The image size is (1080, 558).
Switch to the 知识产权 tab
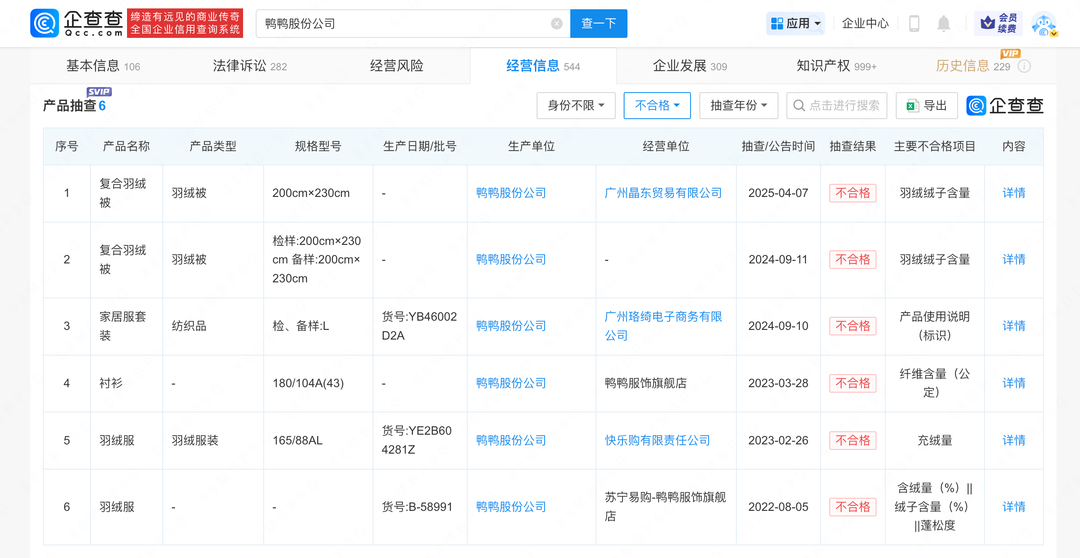(836, 66)
